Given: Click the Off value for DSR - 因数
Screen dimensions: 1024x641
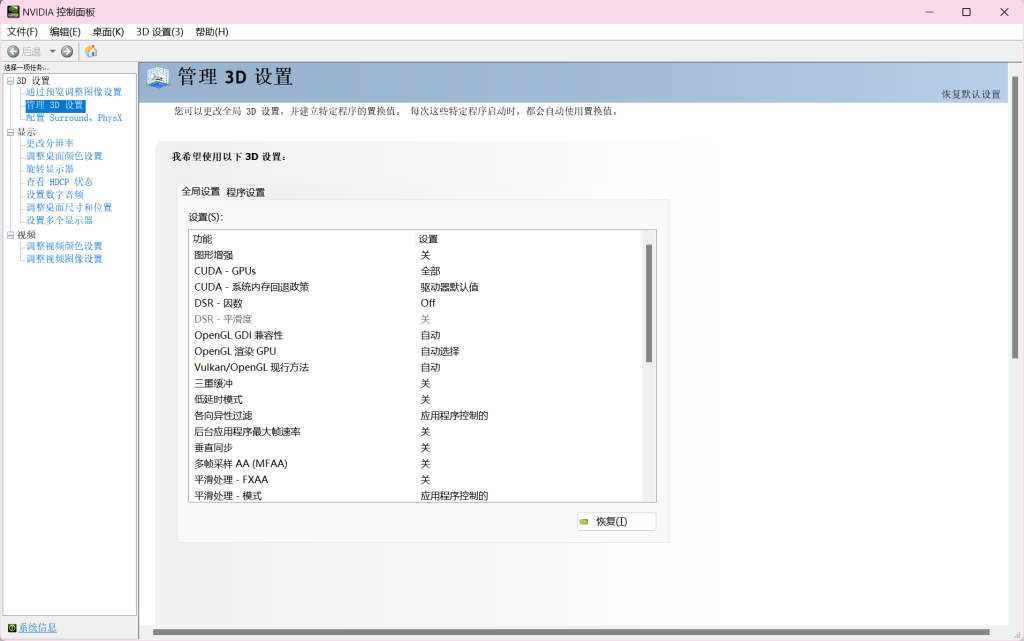Looking at the screenshot, I should [428, 303].
